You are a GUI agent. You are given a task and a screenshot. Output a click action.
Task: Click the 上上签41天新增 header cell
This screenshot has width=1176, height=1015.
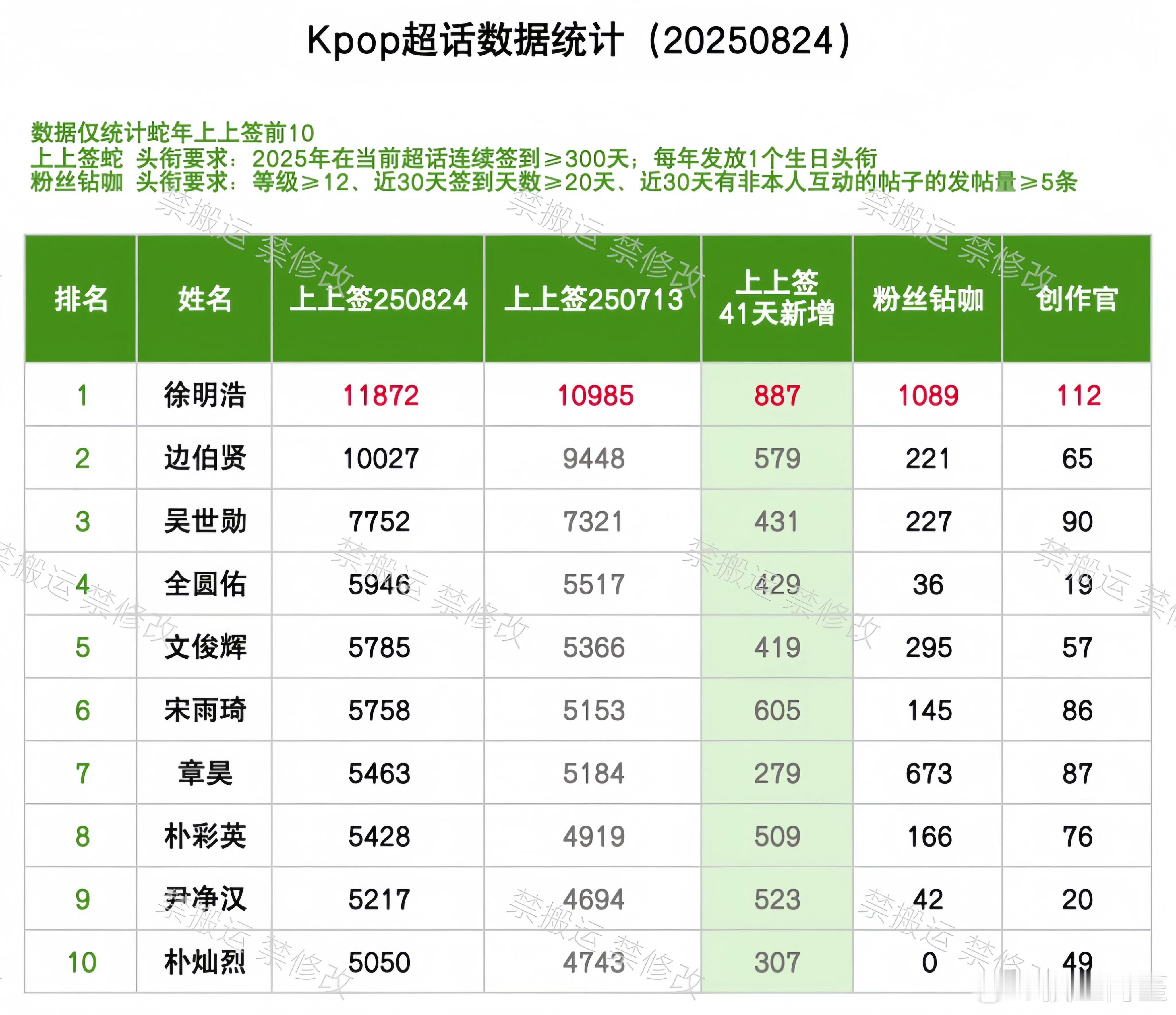(777, 298)
